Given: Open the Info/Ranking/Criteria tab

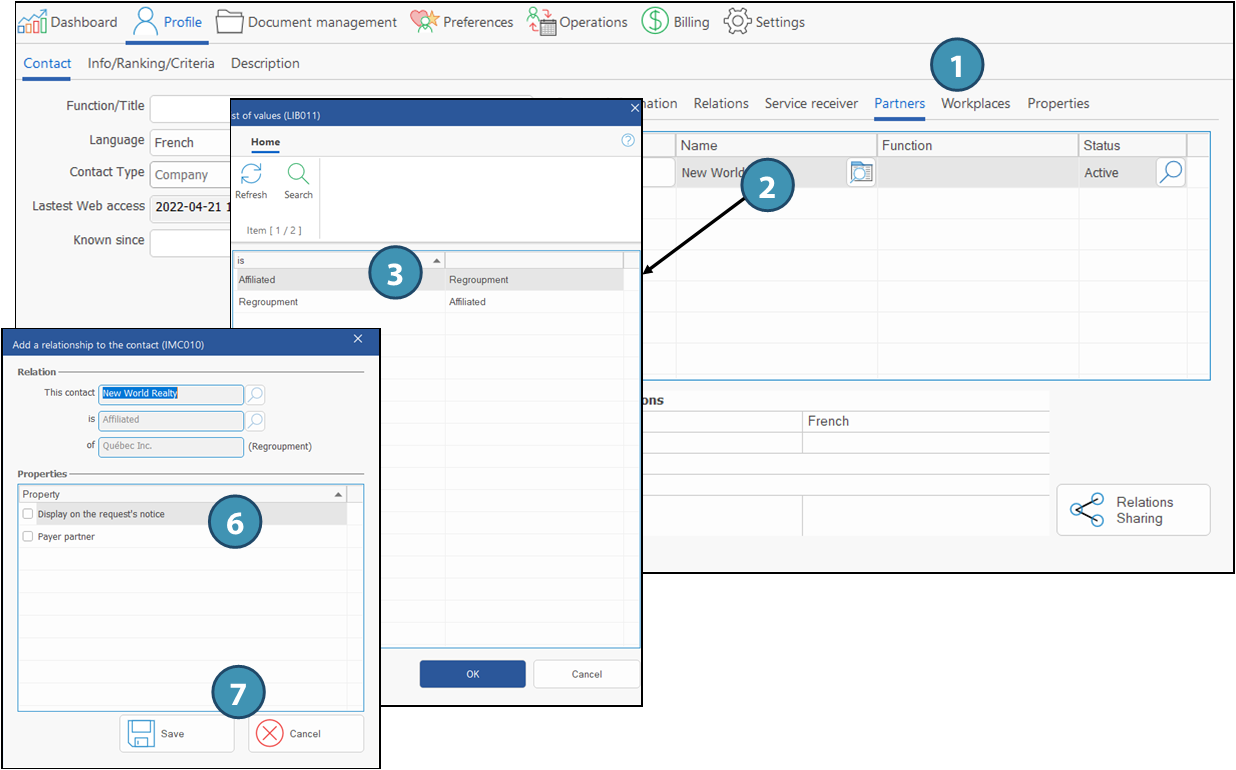Looking at the screenshot, I should (151, 64).
